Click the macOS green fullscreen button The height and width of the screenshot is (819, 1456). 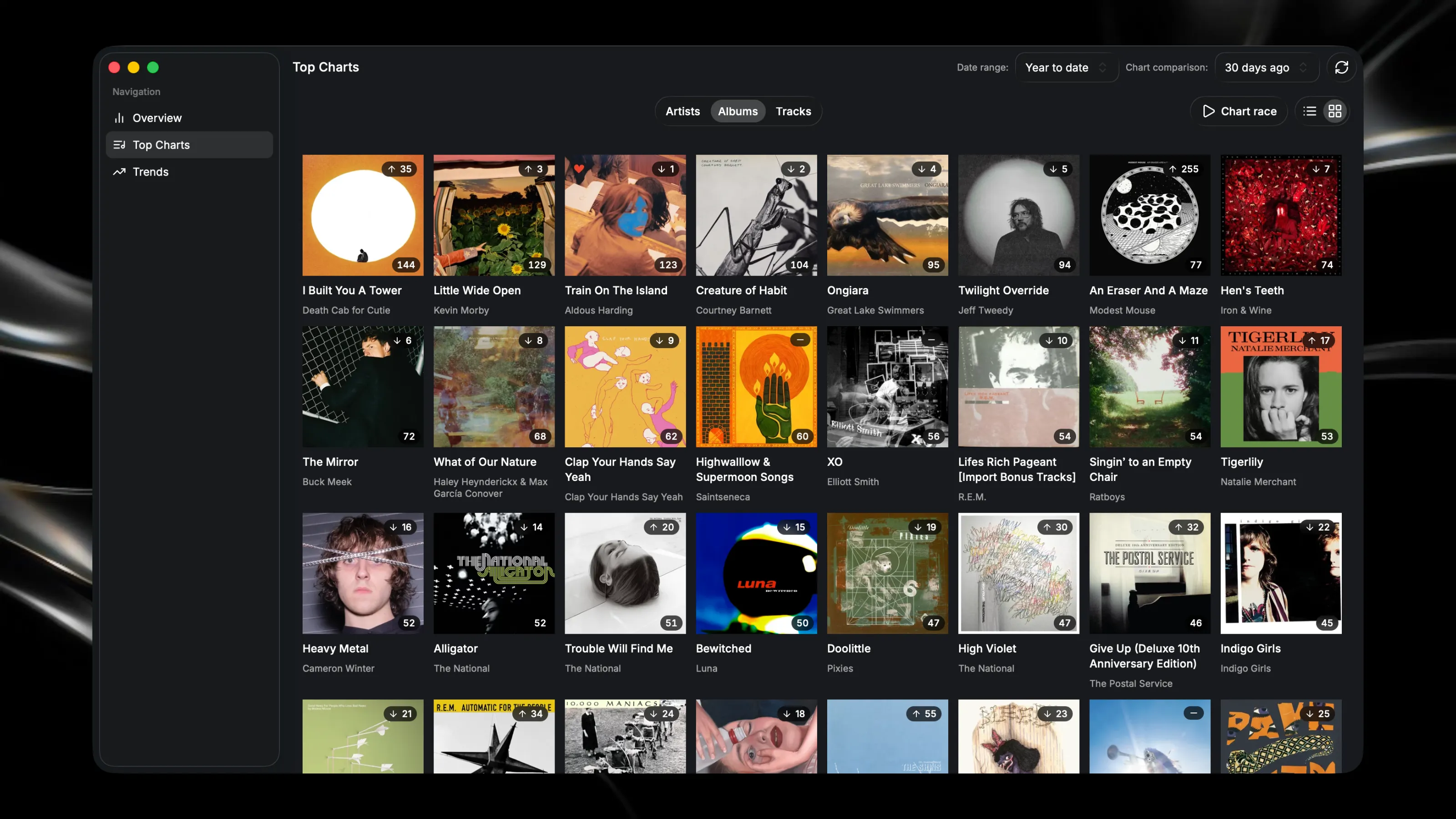point(152,67)
